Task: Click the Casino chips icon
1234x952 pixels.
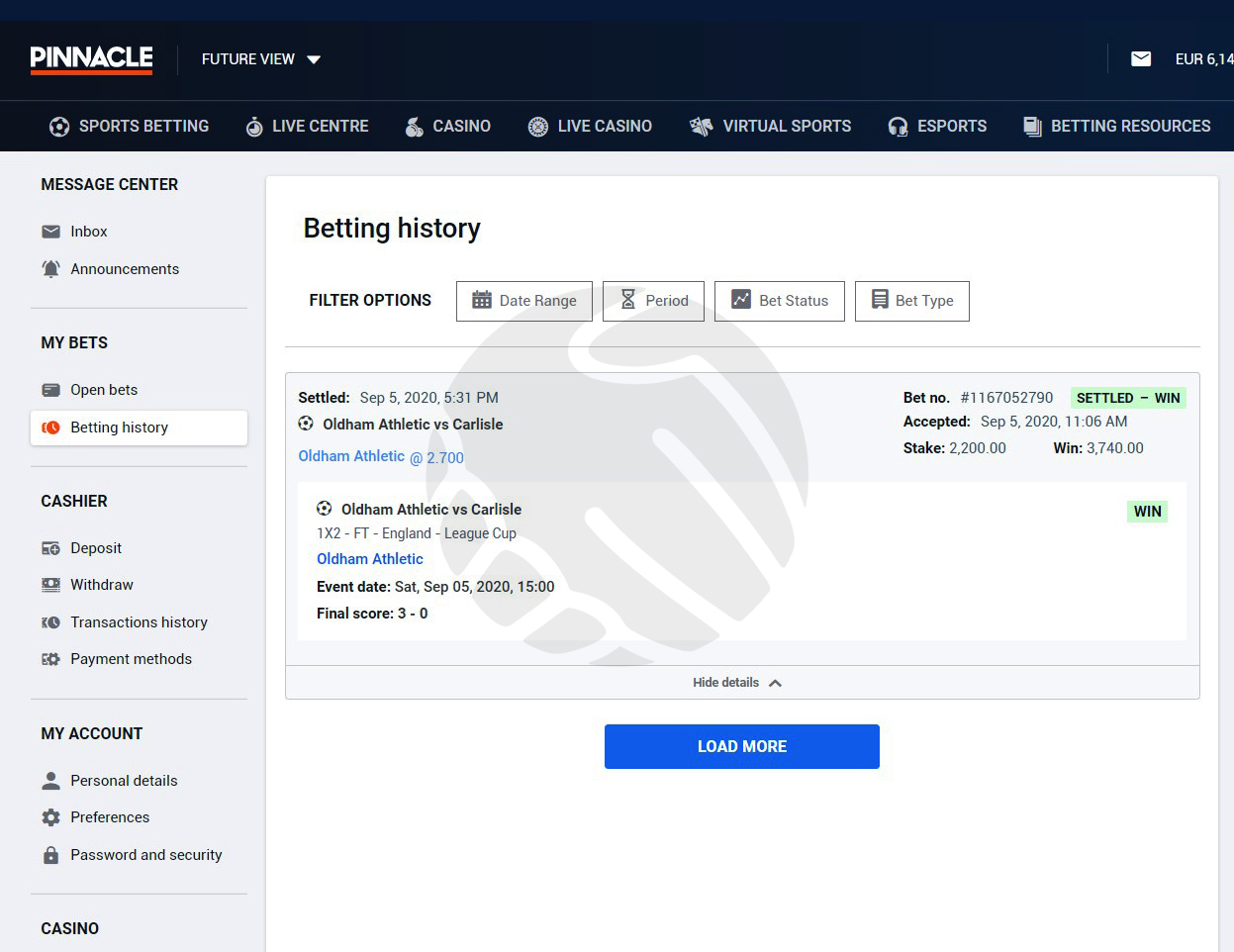Action: tap(415, 127)
